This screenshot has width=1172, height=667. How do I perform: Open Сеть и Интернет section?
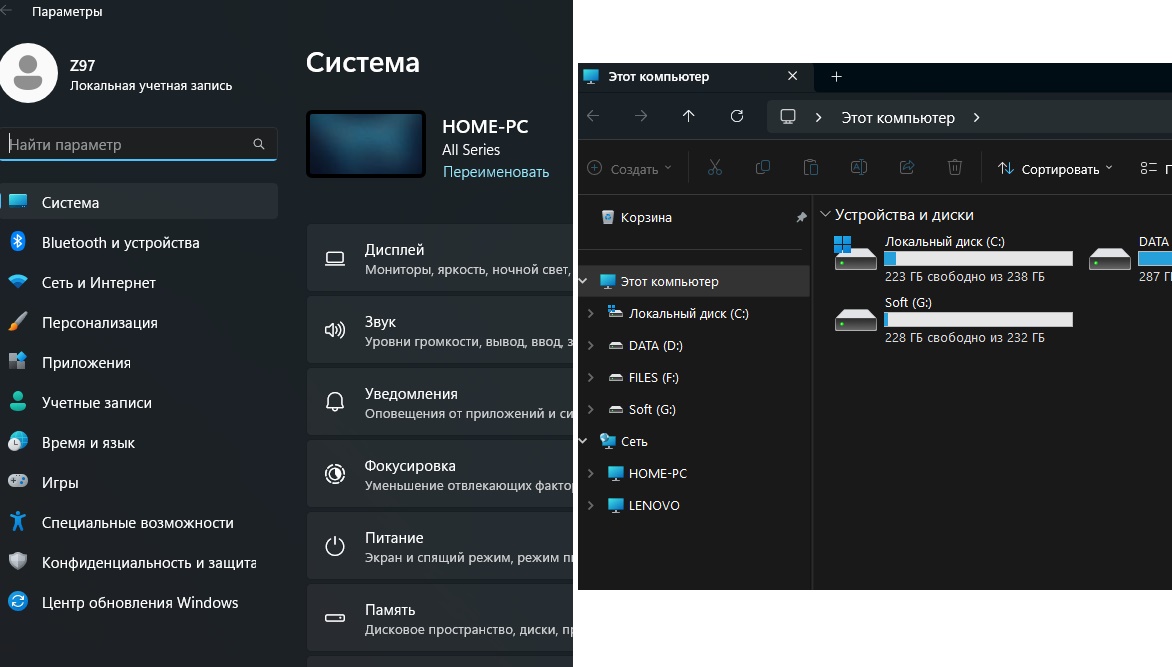139,283
